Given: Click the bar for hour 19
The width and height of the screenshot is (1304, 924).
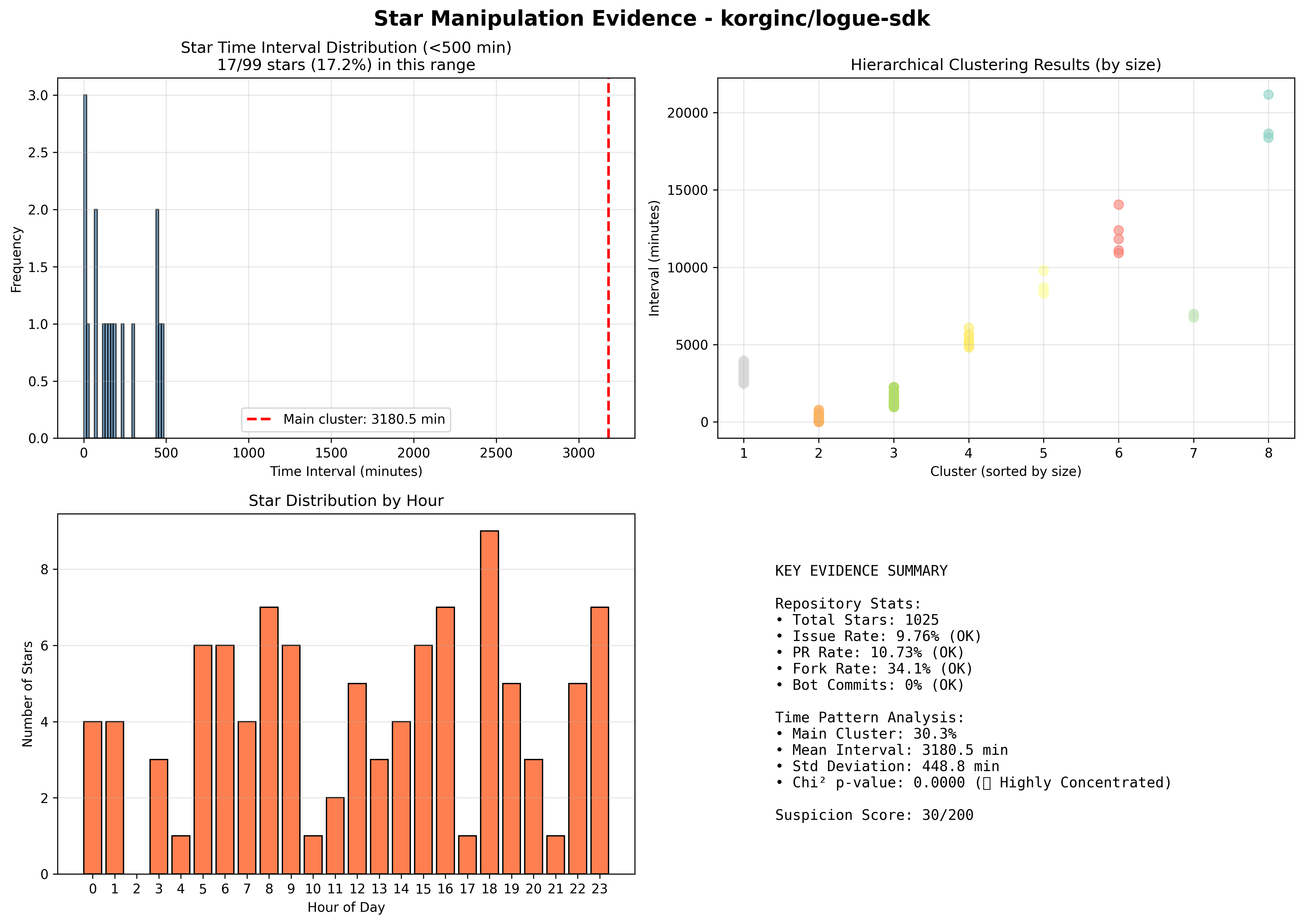Looking at the screenshot, I should [x=512, y=778].
